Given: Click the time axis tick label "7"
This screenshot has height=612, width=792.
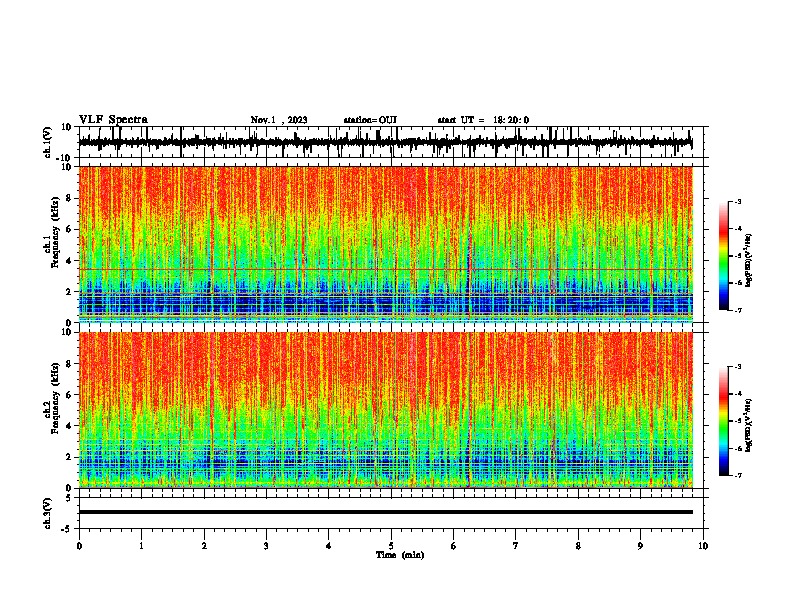Looking at the screenshot, I should (516, 546).
